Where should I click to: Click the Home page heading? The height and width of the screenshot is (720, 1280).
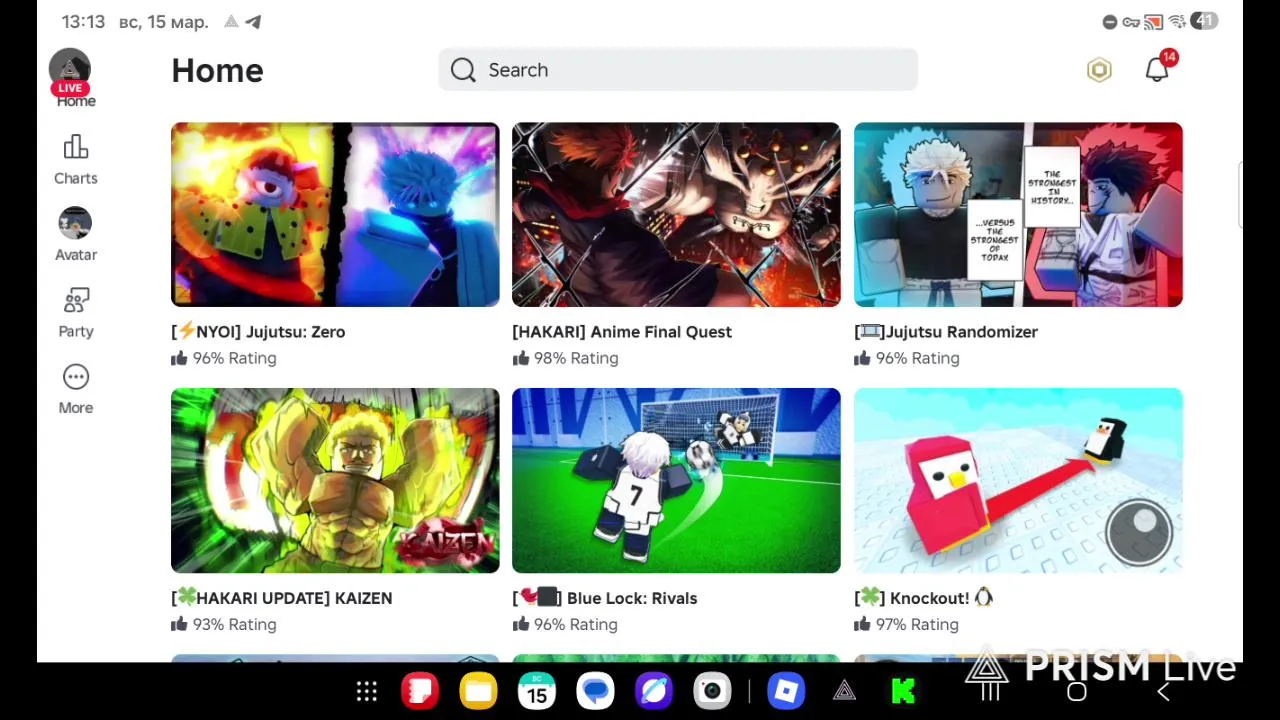click(x=217, y=70)
